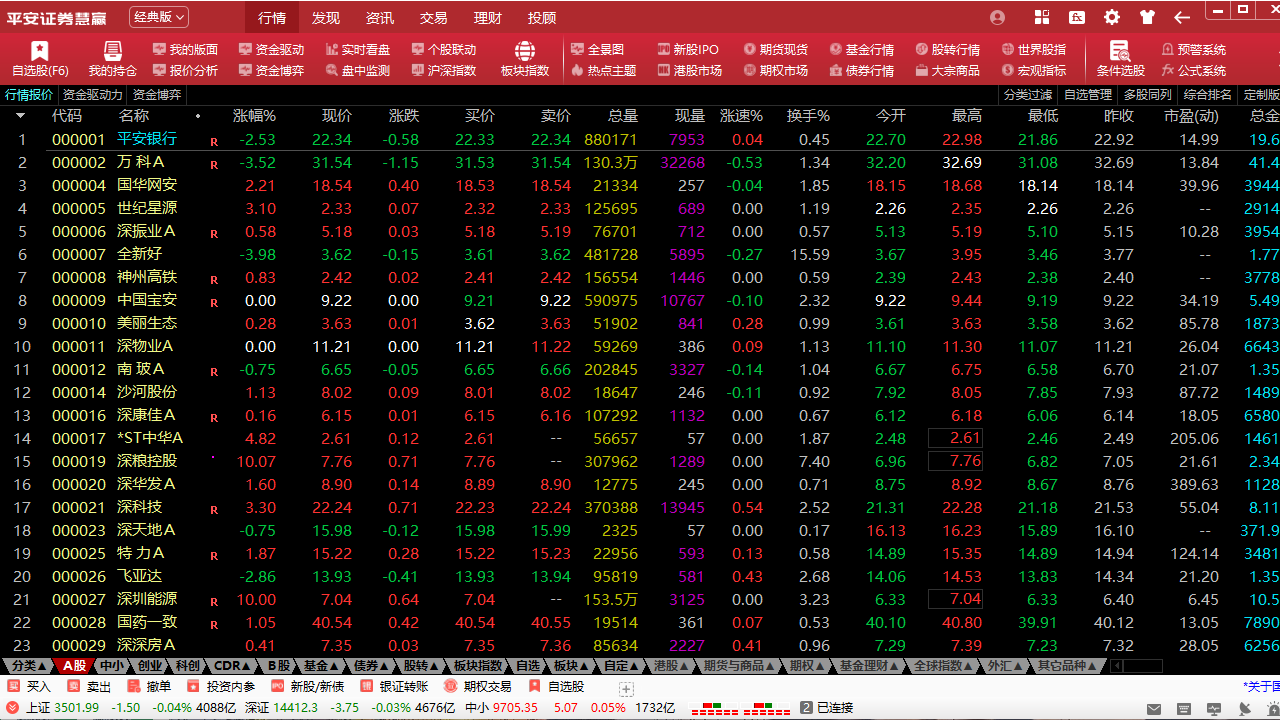Switch to the 发现 main tab
Viewport: 1280px width, 720px height.
pos(326,18)
